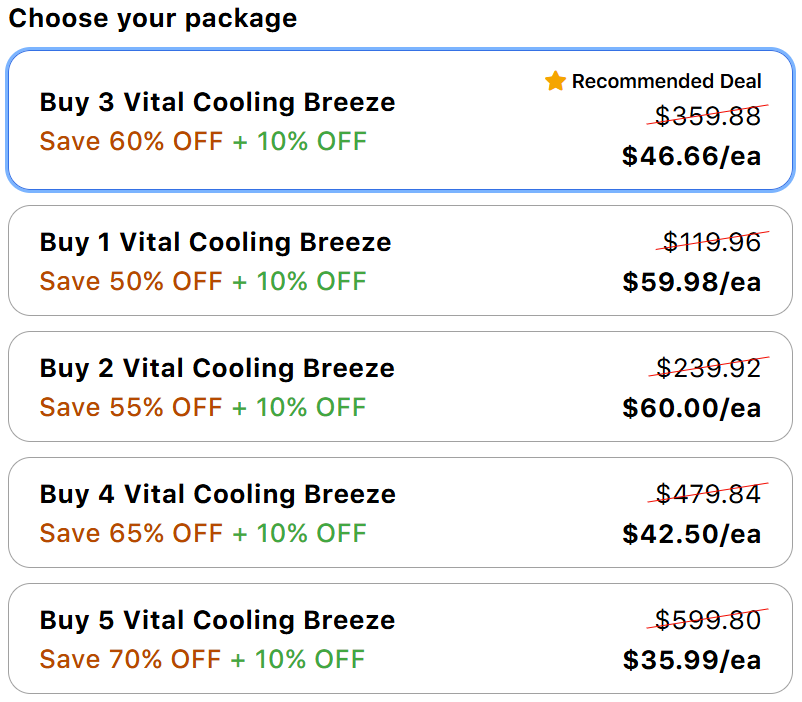Click the Save 70% OFF discount text
This screenshot has width=802, height=702.
click(130, 659)
